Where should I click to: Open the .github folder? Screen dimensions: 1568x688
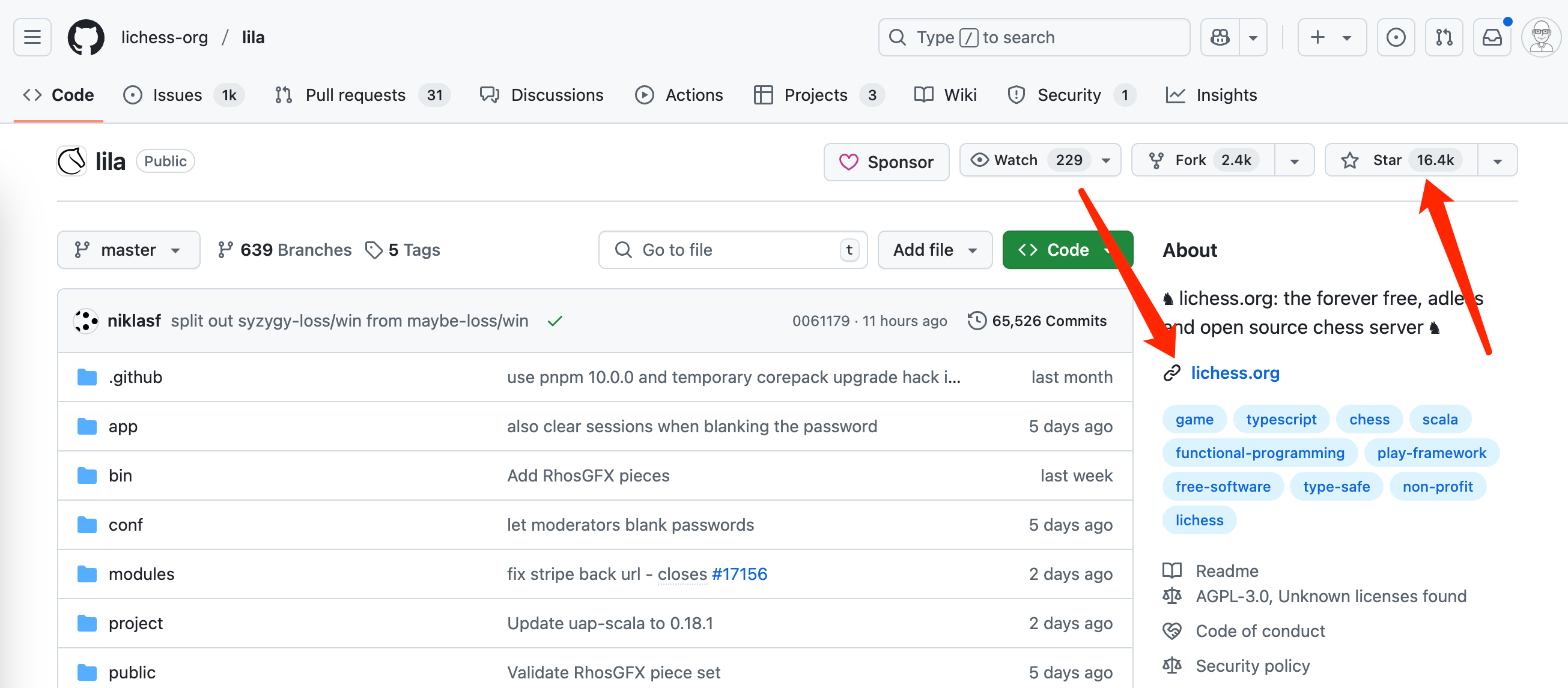[x=135, y=376]
